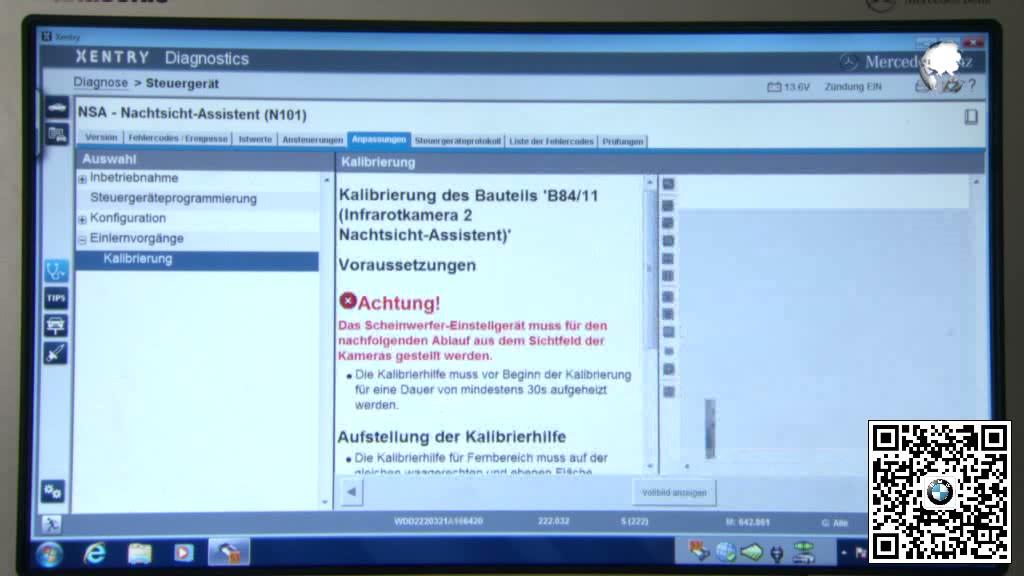Open the Fehlercodes / Ereignisse tab
The image size is (1024, 576).
coord(178,138)
